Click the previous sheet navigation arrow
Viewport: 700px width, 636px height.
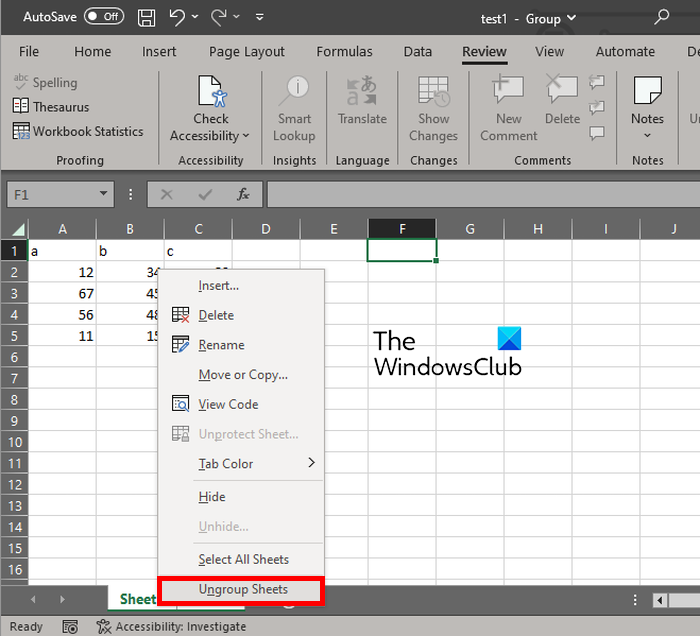(x=33, y=599)
